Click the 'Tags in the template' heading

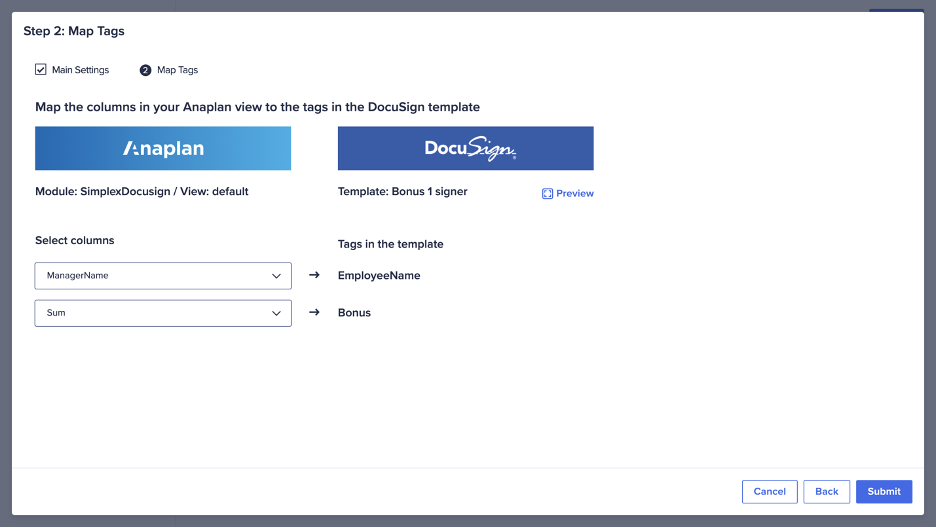pyautogui.click(x=390, y=244)
